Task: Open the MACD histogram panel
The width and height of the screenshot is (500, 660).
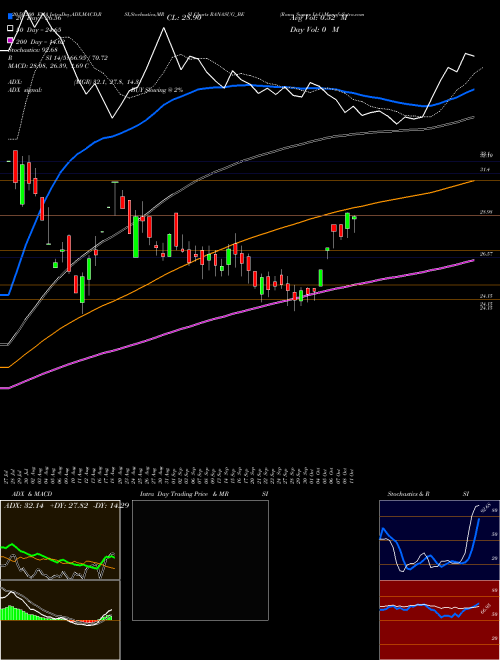Action: coord(60,620)
